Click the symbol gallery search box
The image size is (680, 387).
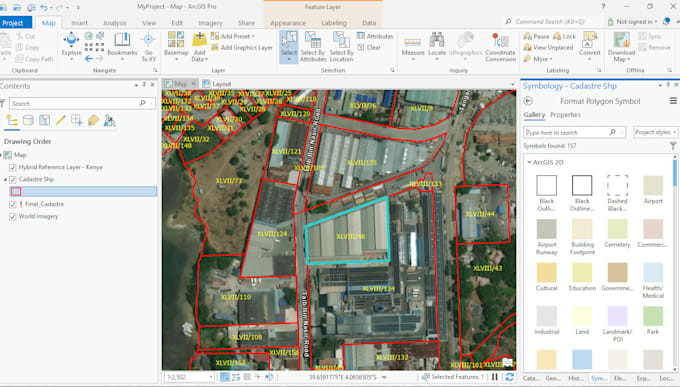pos(575,132)
